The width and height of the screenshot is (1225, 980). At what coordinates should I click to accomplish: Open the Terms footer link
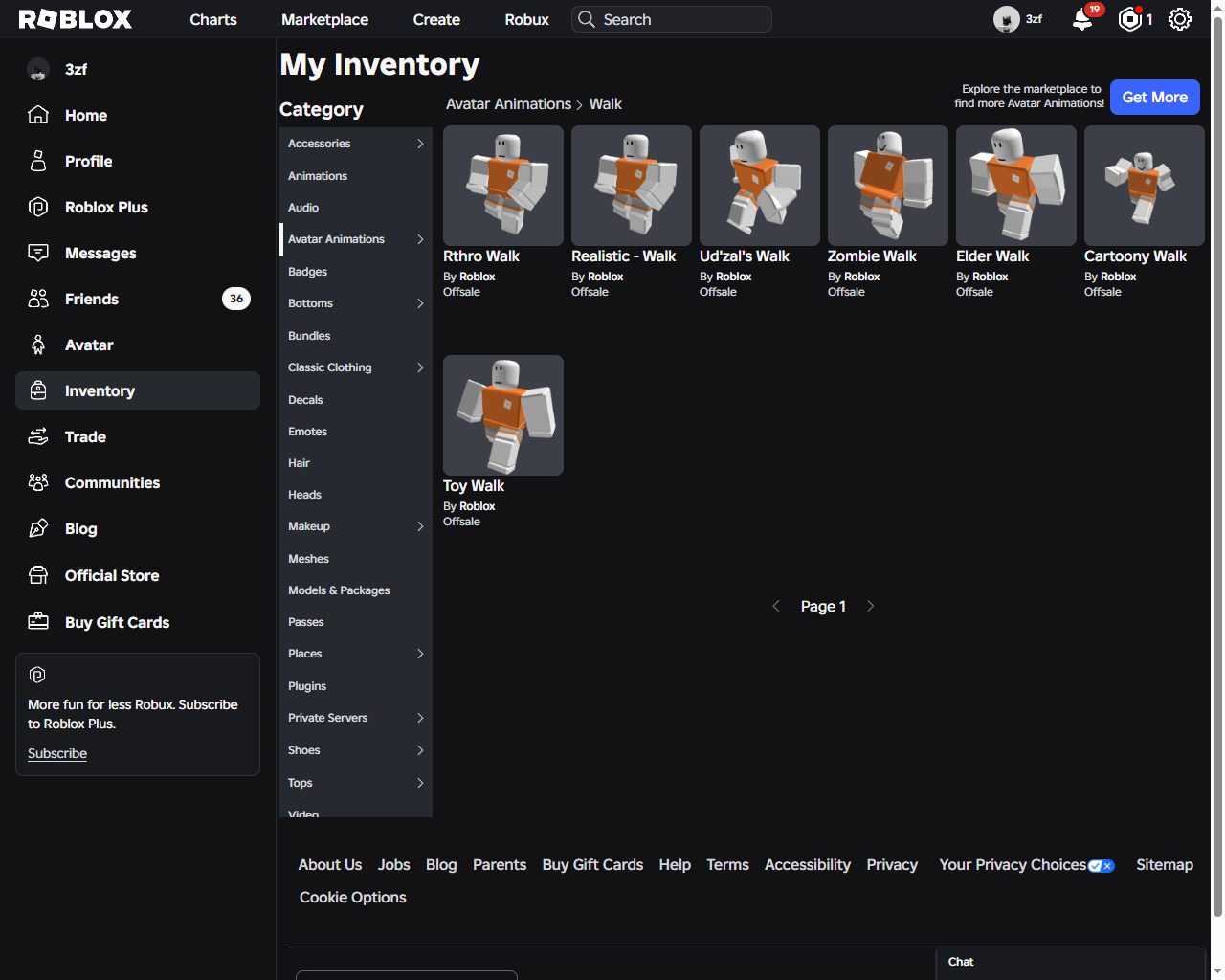point(728,864)
